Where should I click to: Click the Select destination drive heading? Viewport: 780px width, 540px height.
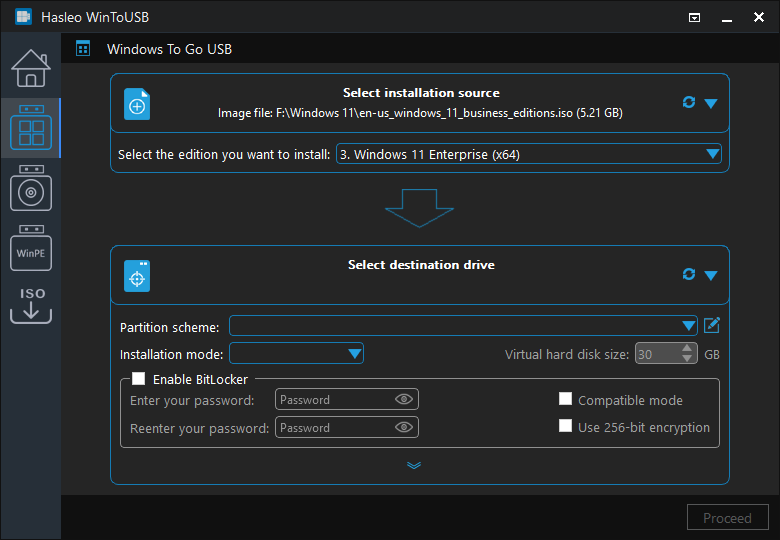421,265
